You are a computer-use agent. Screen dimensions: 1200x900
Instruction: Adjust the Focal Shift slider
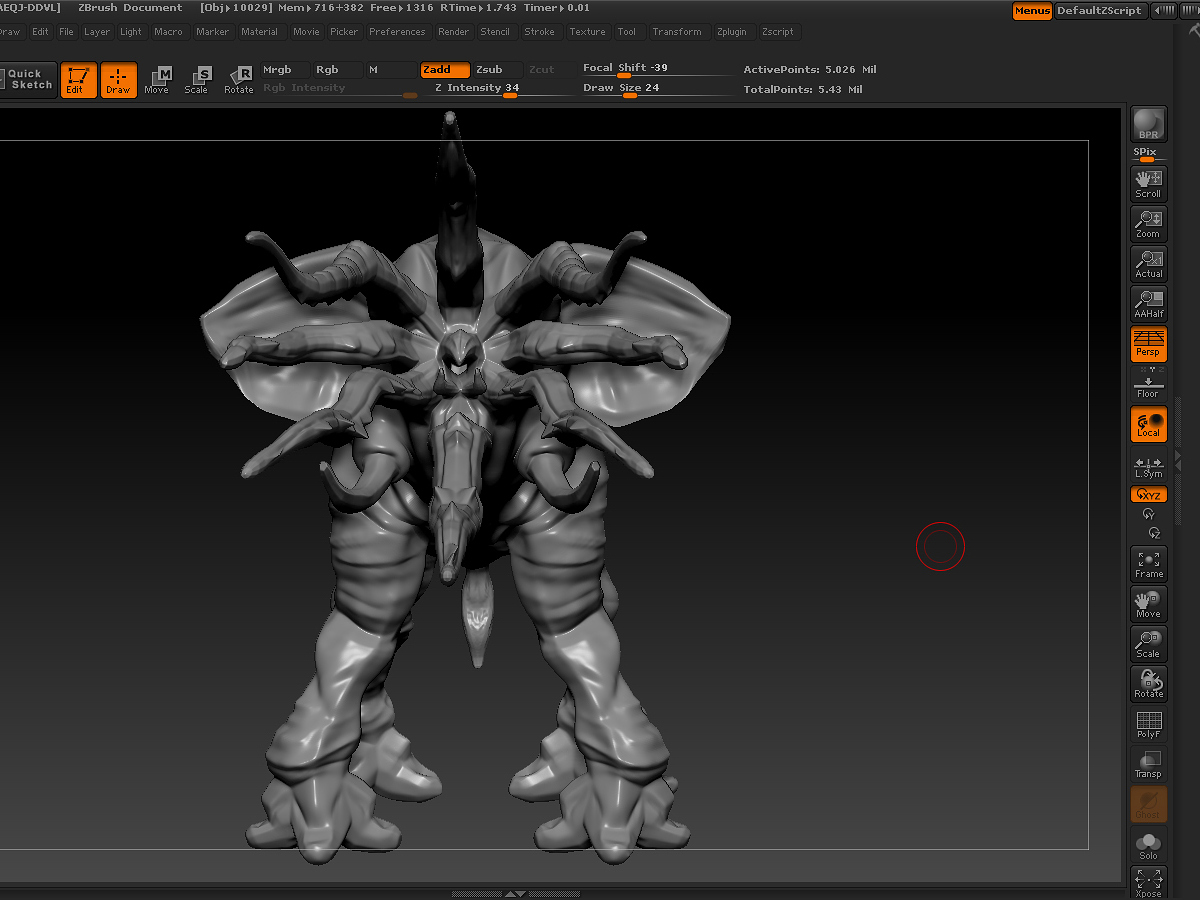(x=656, y=69)
